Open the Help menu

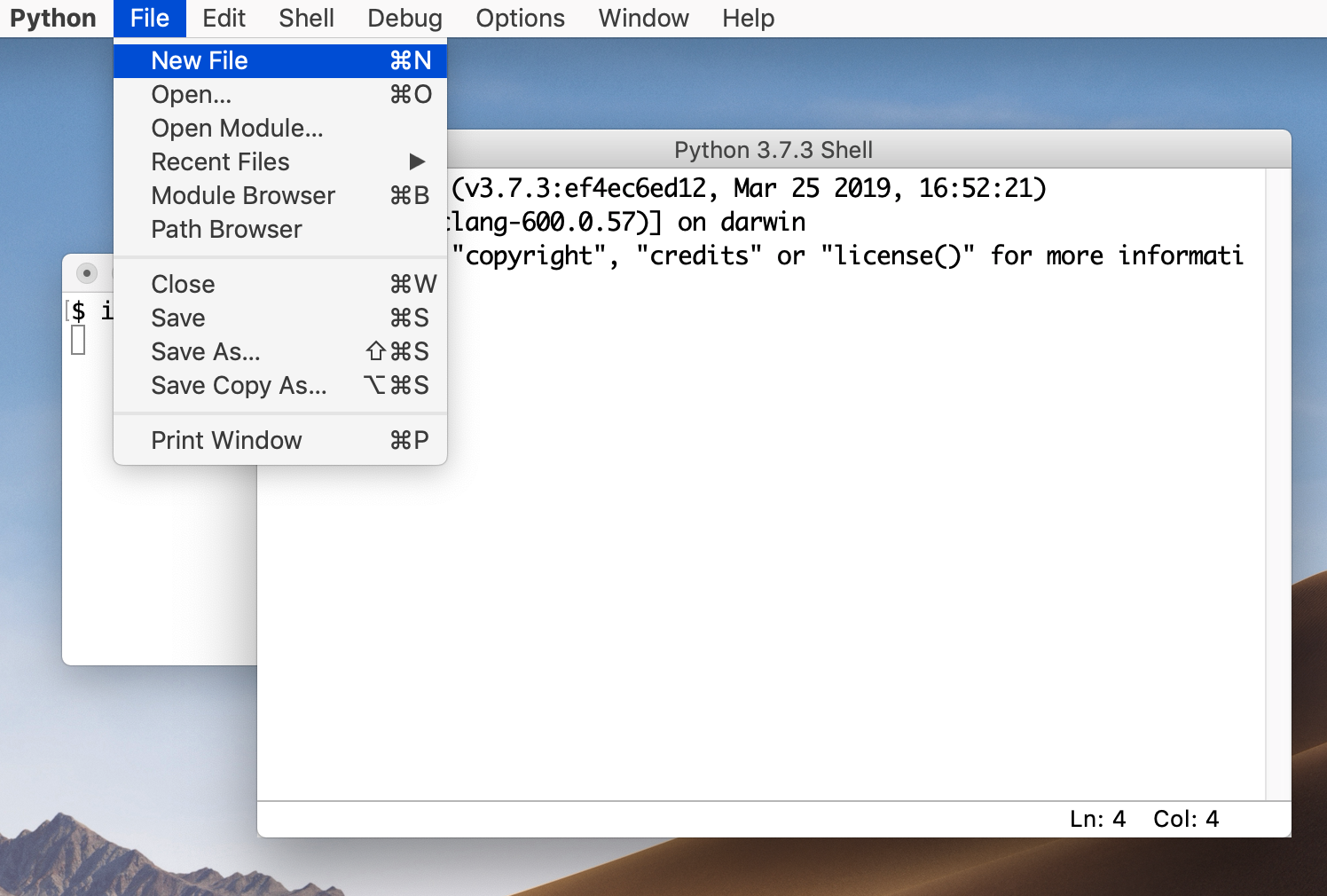click(x=748, y=18)
